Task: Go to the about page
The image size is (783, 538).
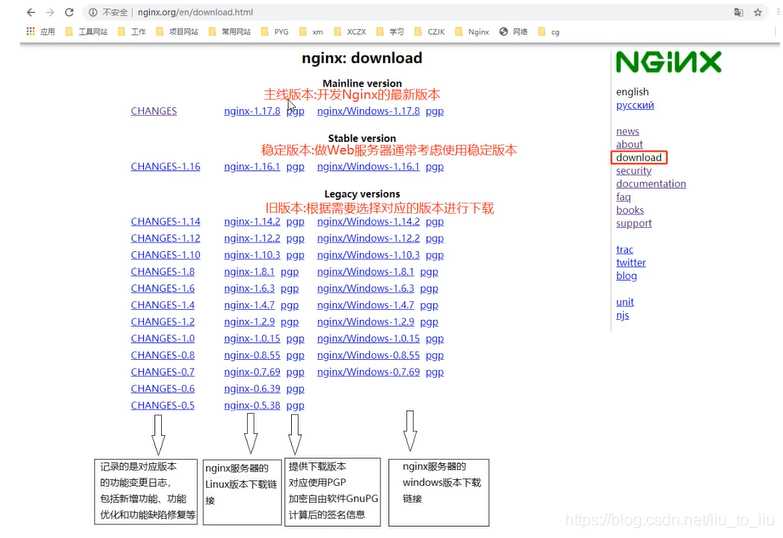Action: (629, 144)
